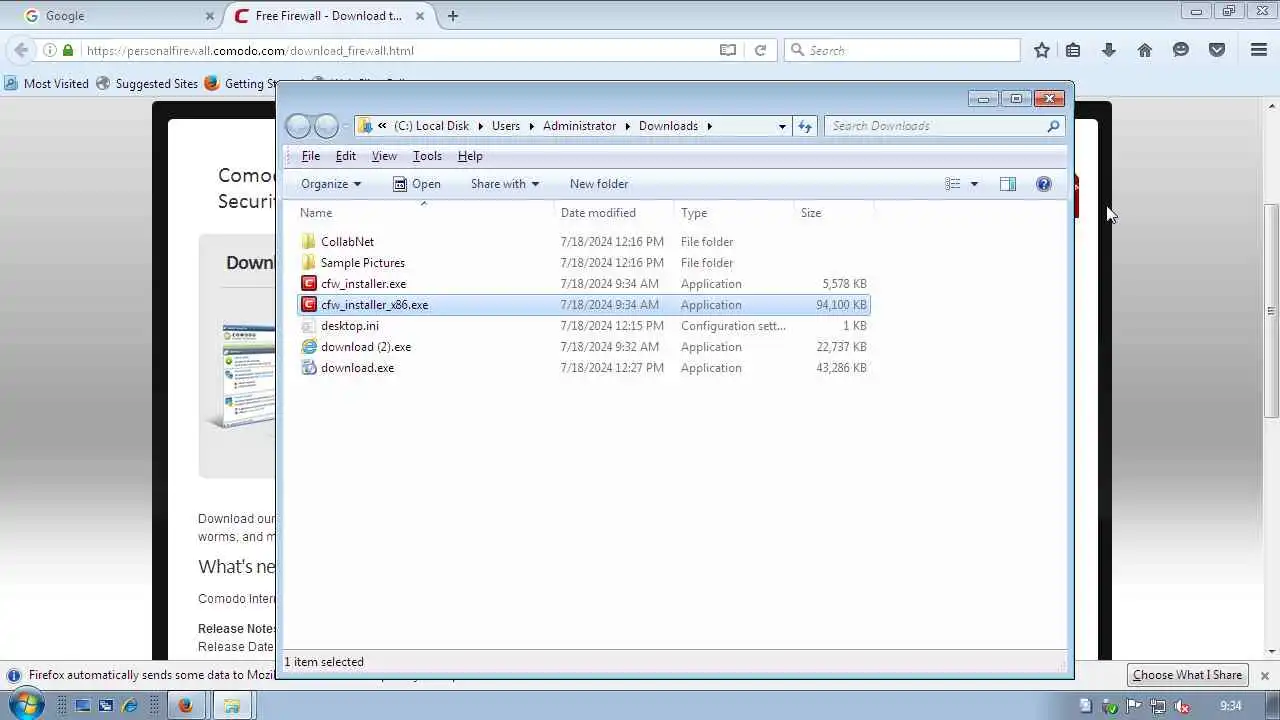Open the View menu
Viewport: 1280px width, 720px height.
pyautogui.click(x=384, y=156)
